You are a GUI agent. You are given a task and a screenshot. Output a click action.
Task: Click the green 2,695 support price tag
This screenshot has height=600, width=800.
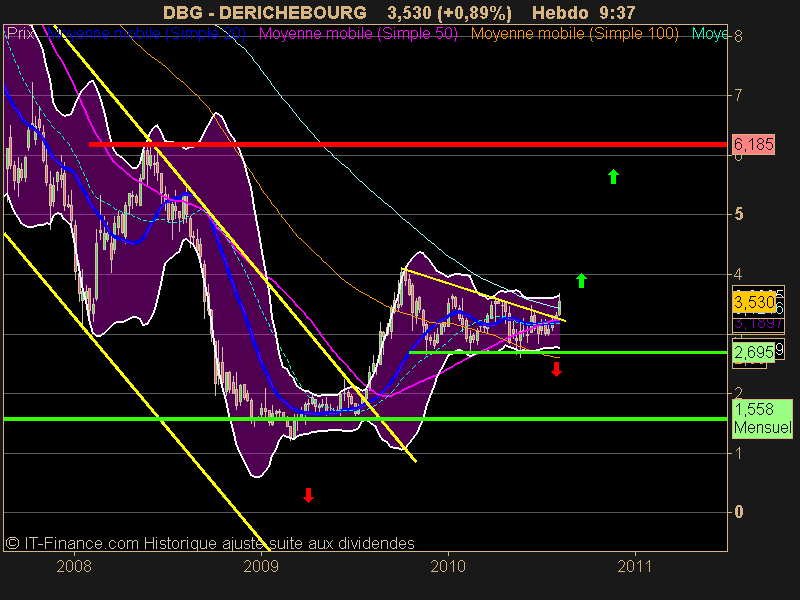[754, 352]
